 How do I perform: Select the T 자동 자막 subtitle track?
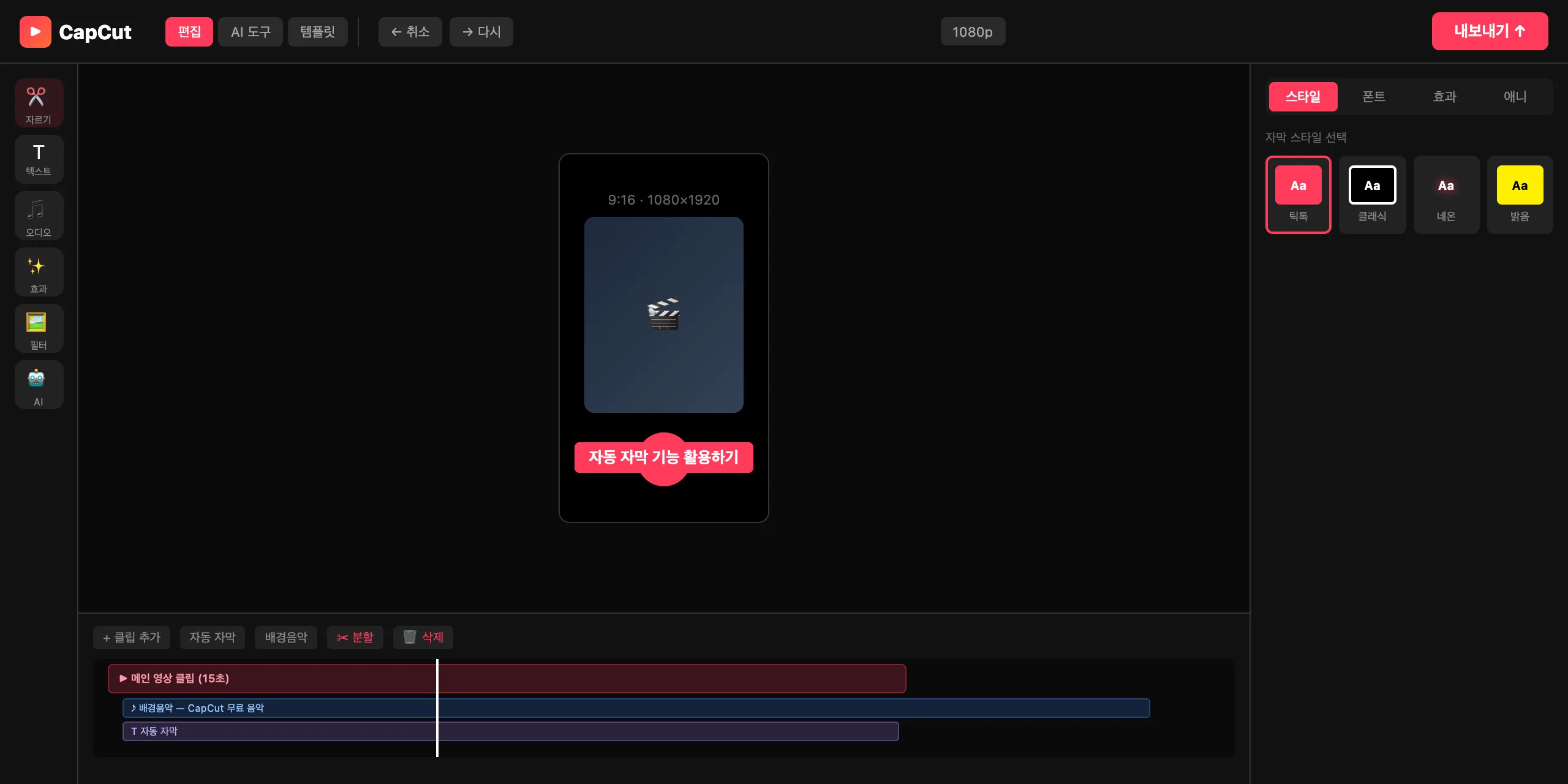(x=511, y=731)
